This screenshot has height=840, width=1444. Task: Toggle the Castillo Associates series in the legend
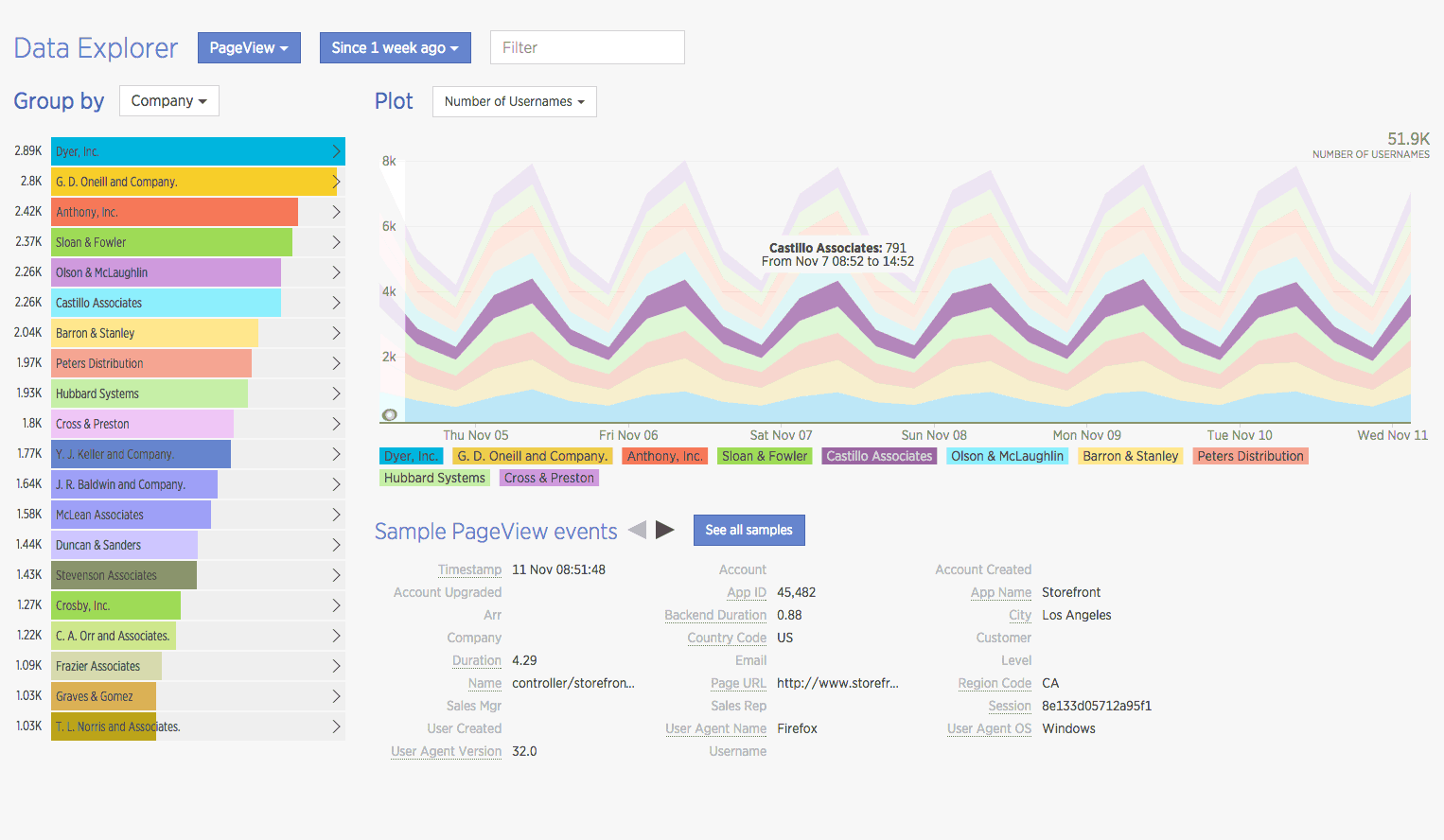[x=879, y=456]
